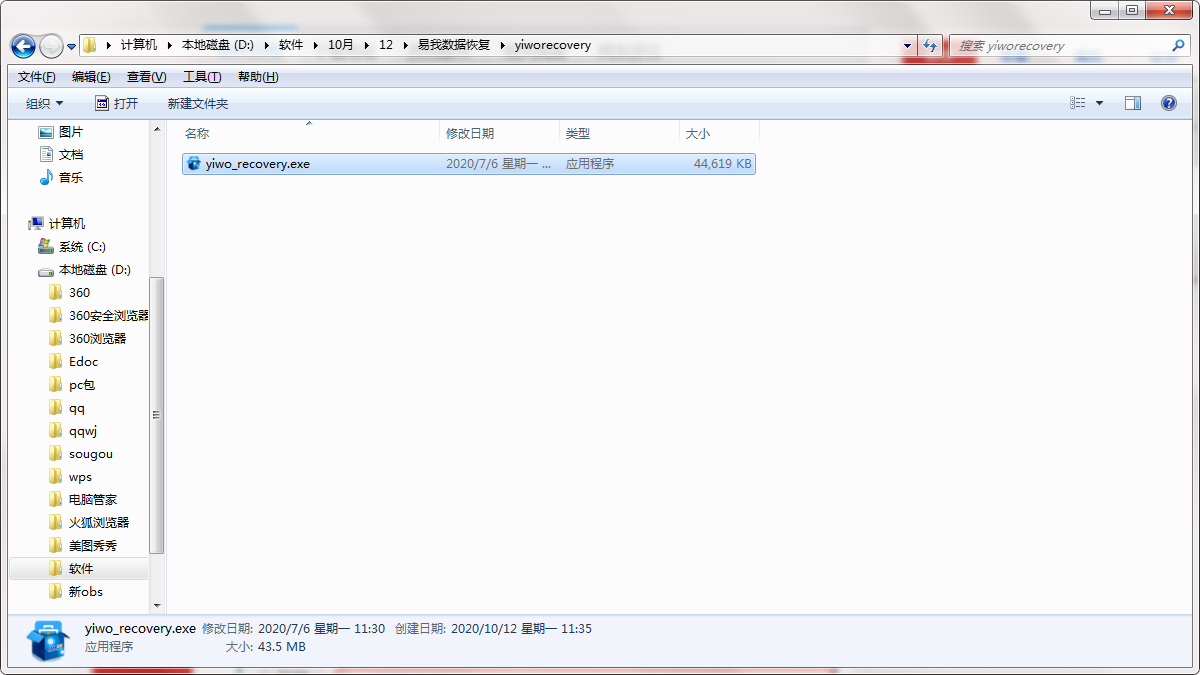Sort by the 修改日期 column header
This screenshot has height=675, width=1200.
tap(499, 133)
